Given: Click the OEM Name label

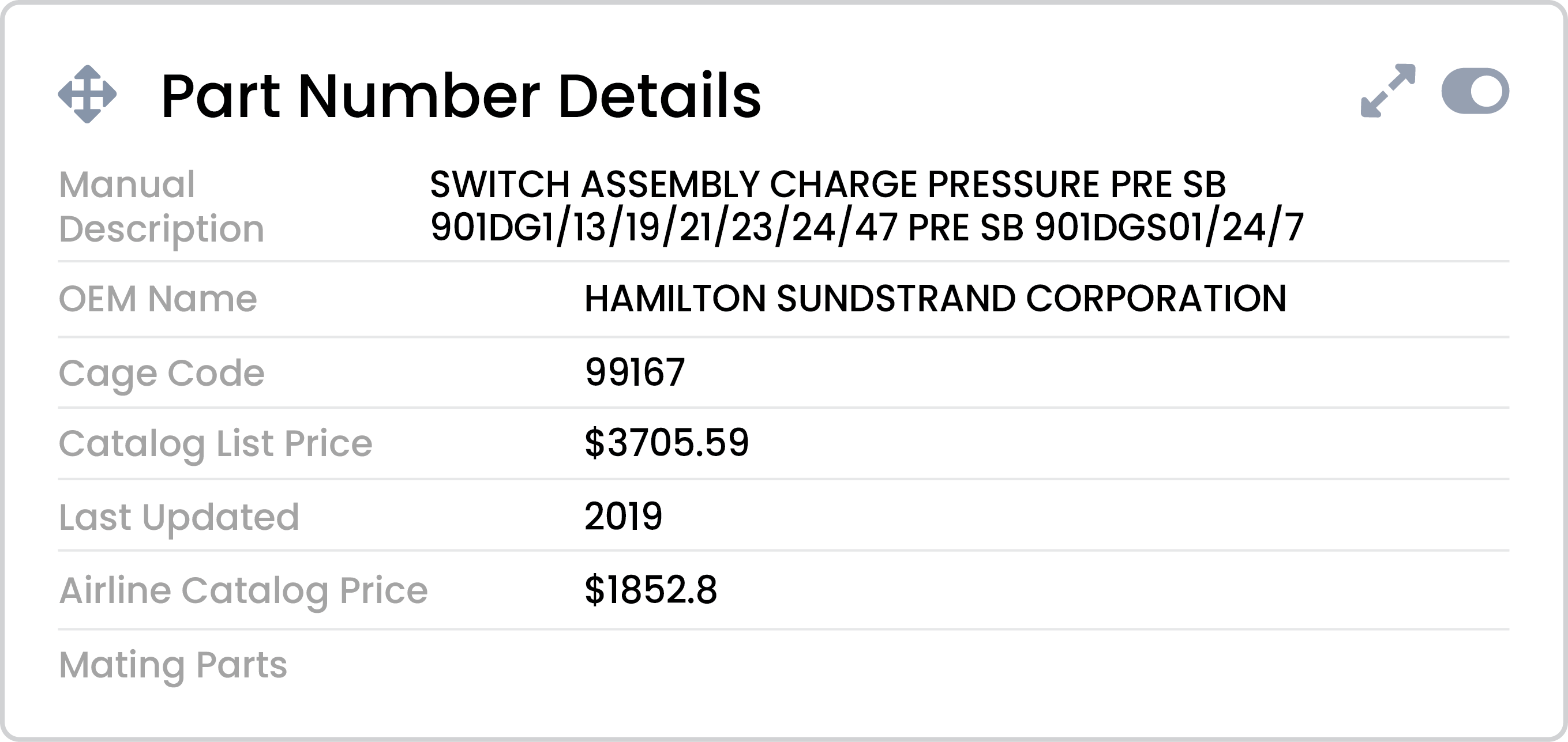Looking at the screenshot, I should point(157,299).
